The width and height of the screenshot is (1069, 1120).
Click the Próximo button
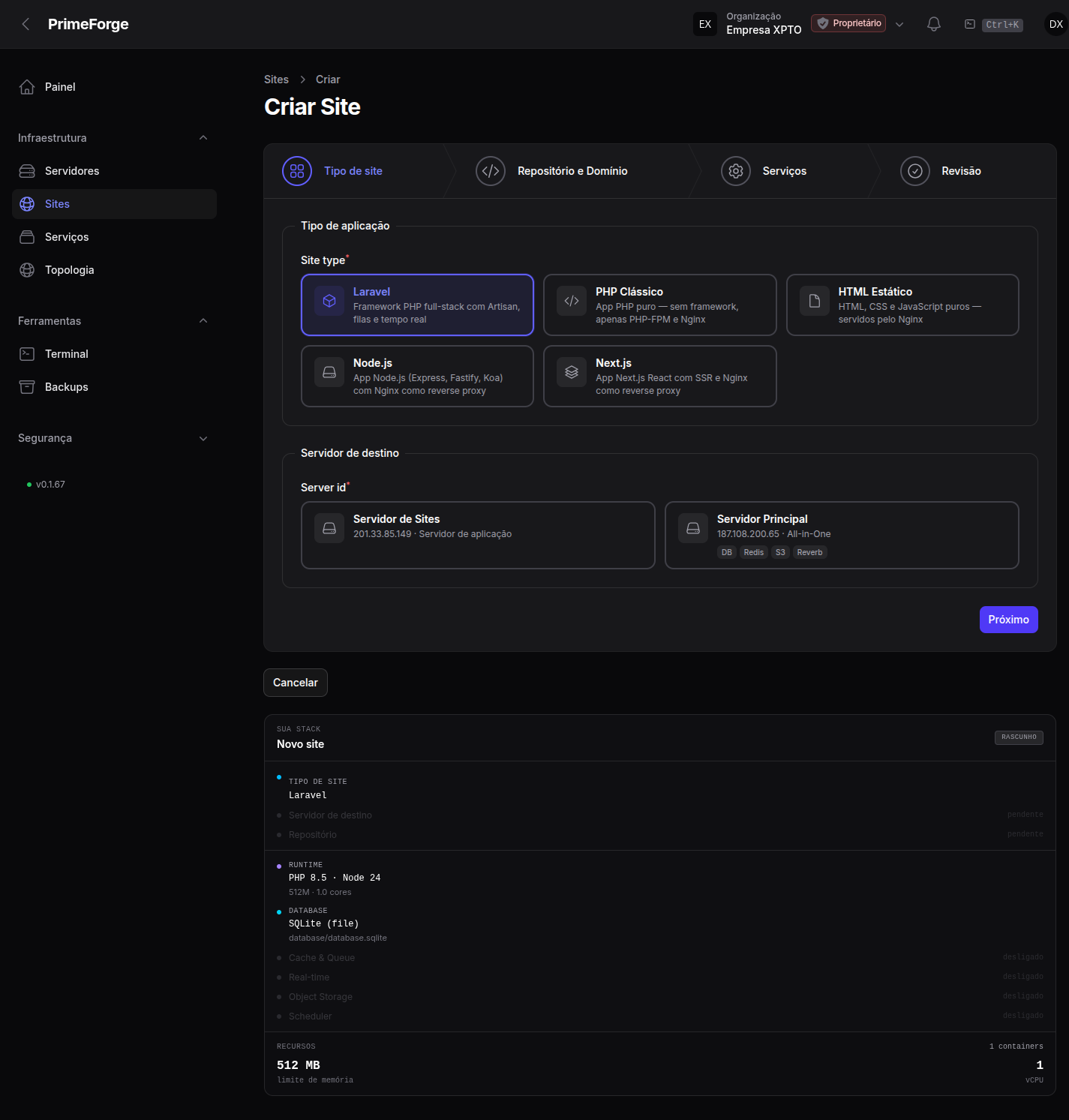coord(1008,620)
